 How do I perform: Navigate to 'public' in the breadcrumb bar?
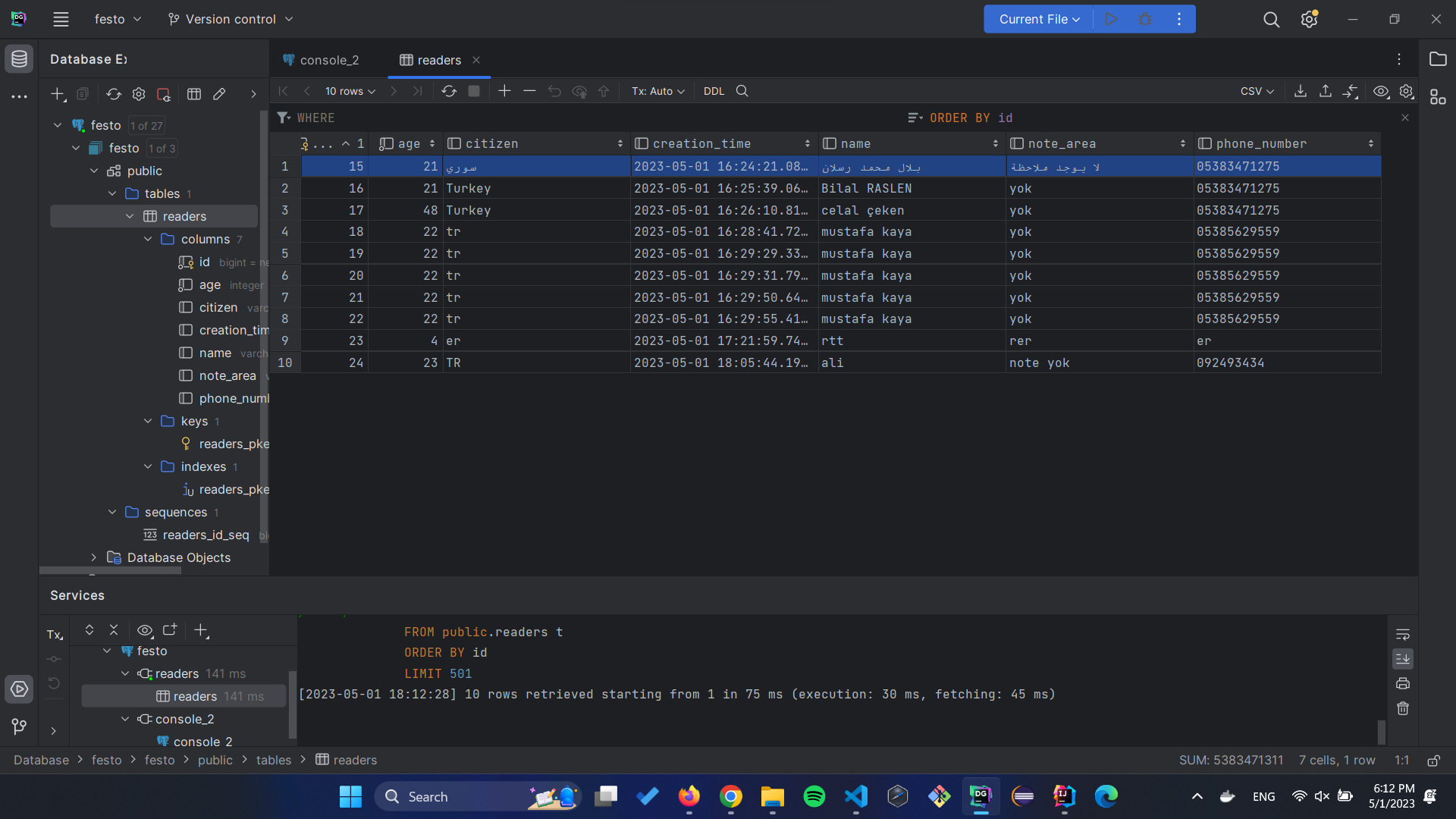(215, 760)
